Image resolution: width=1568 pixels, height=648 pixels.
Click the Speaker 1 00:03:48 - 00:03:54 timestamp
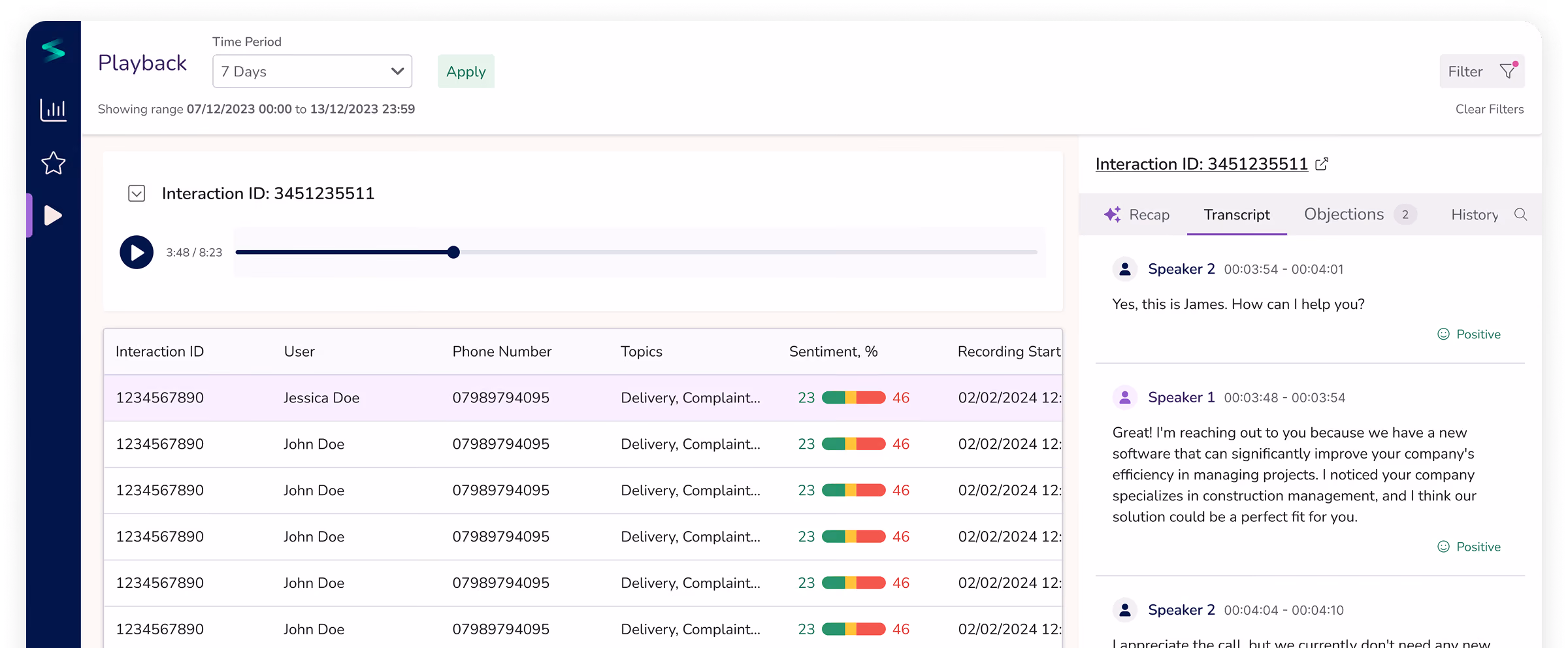point(1284,397)
